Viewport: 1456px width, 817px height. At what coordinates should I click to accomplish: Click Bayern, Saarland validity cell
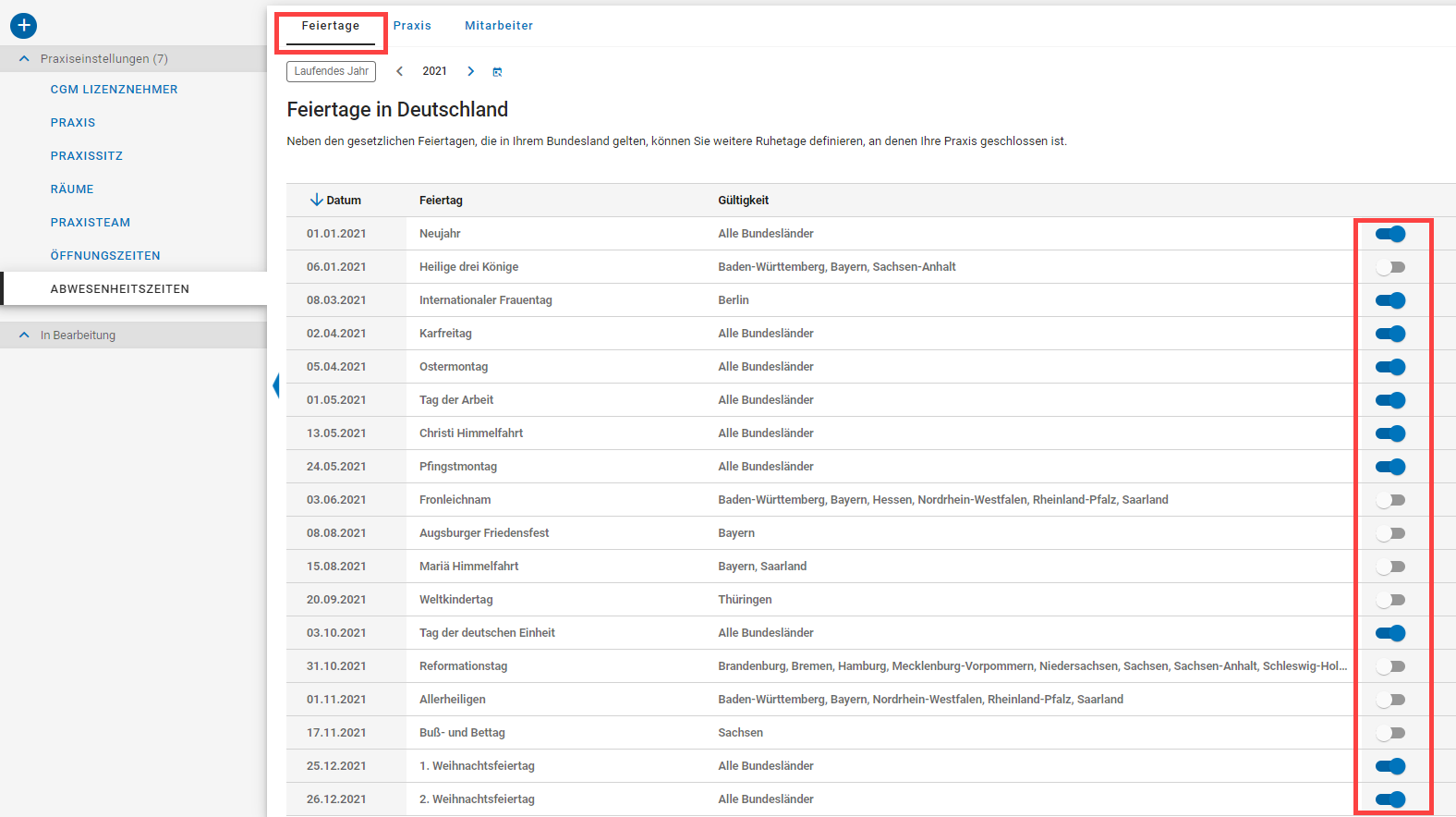click(762, 567)
